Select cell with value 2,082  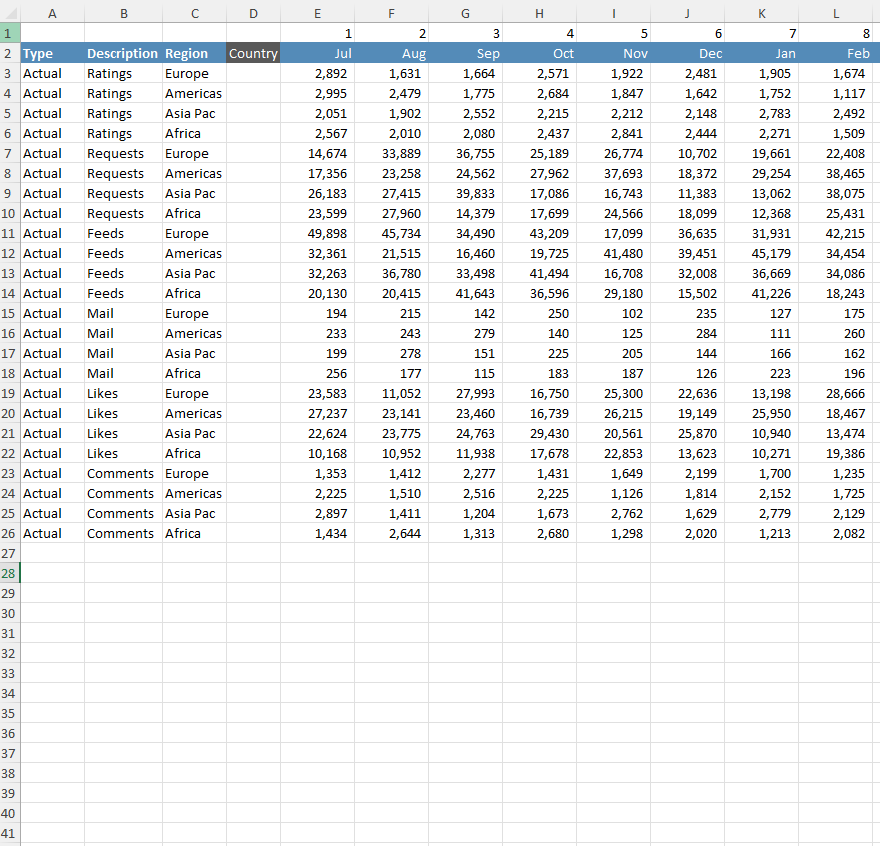click(x=836, y=533)
